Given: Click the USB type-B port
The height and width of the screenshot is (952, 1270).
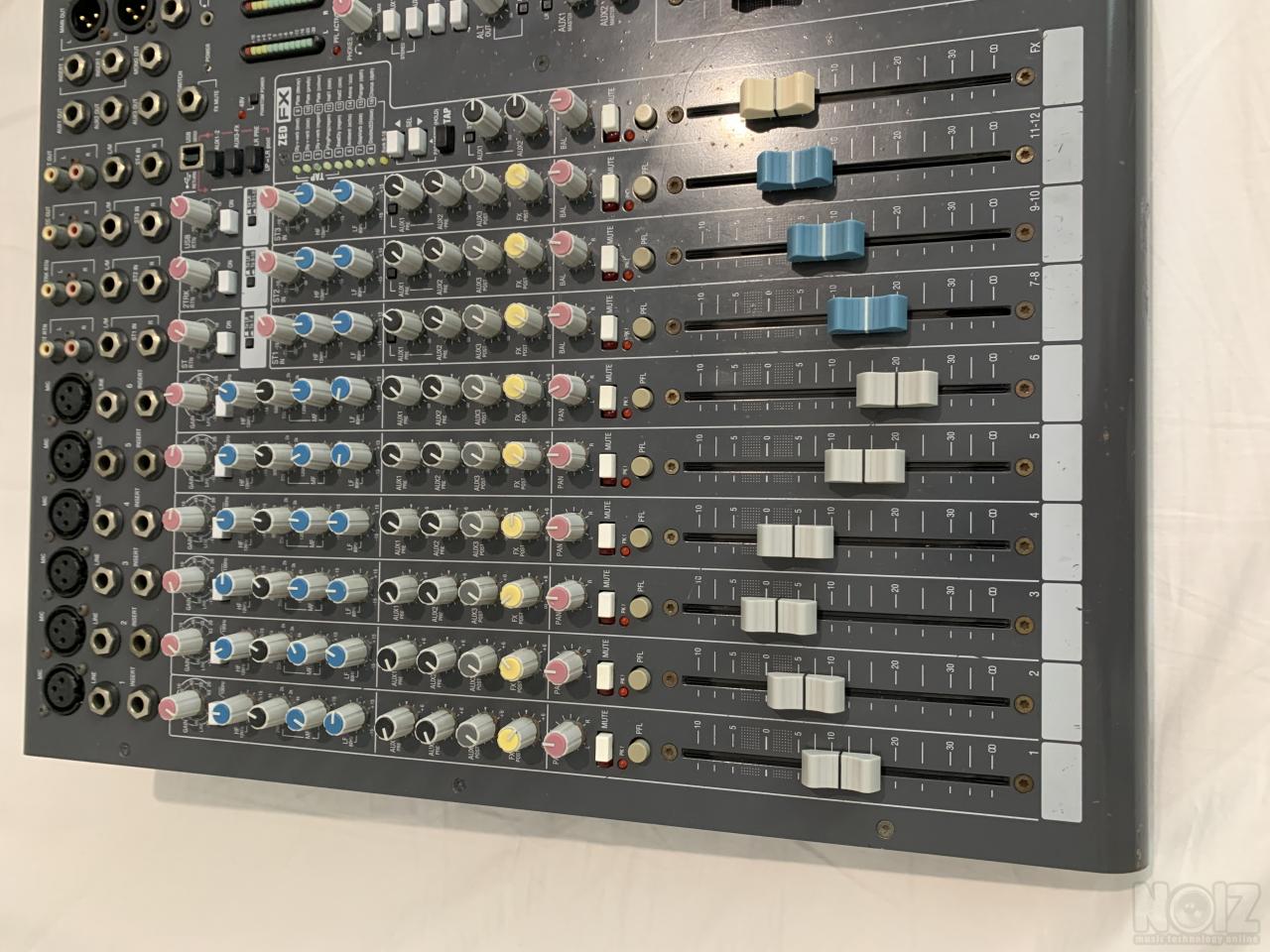Looking at the screenshot, I should tap(192, 158).
